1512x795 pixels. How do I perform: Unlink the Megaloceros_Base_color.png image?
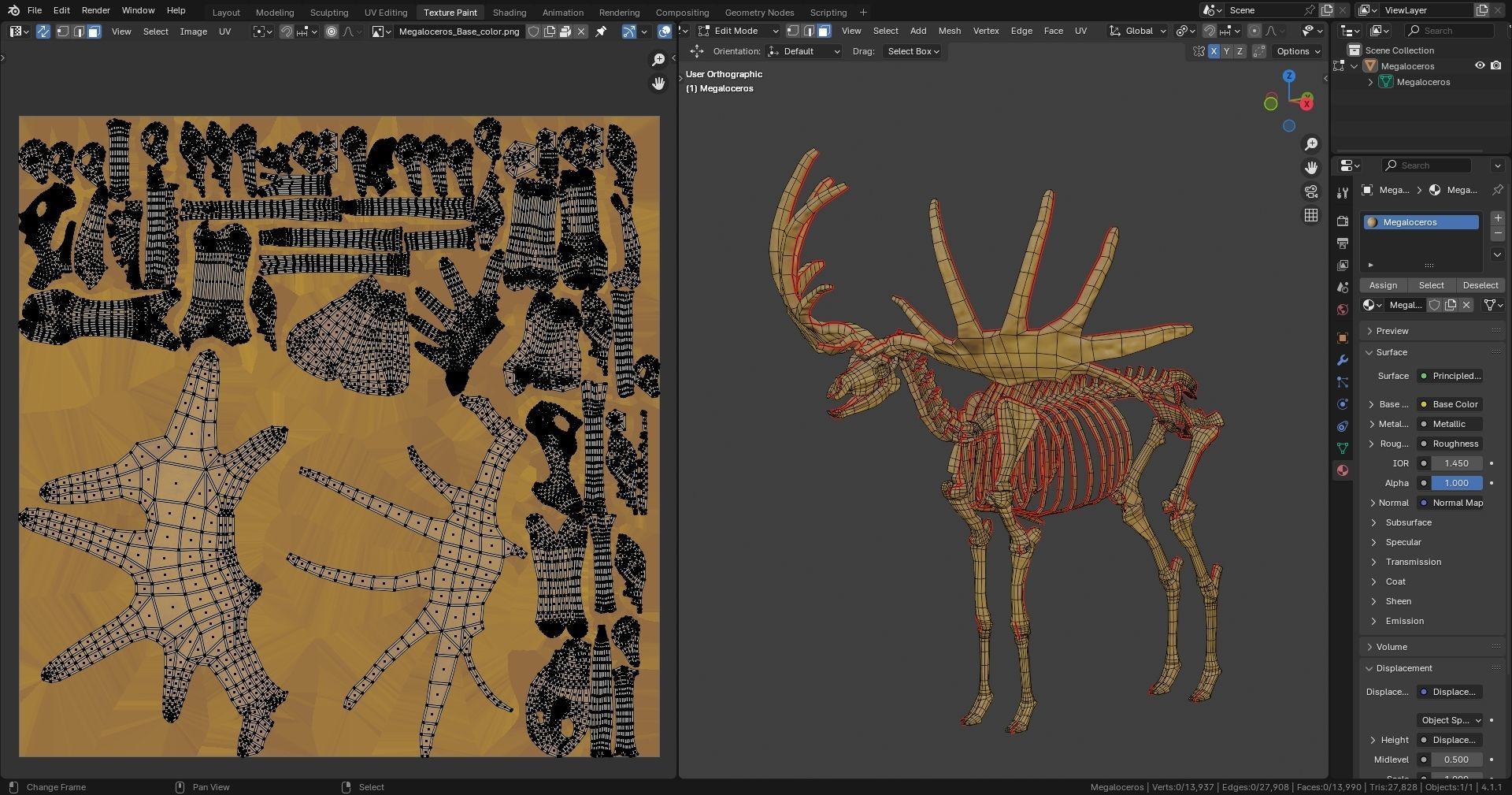(581, 32)
